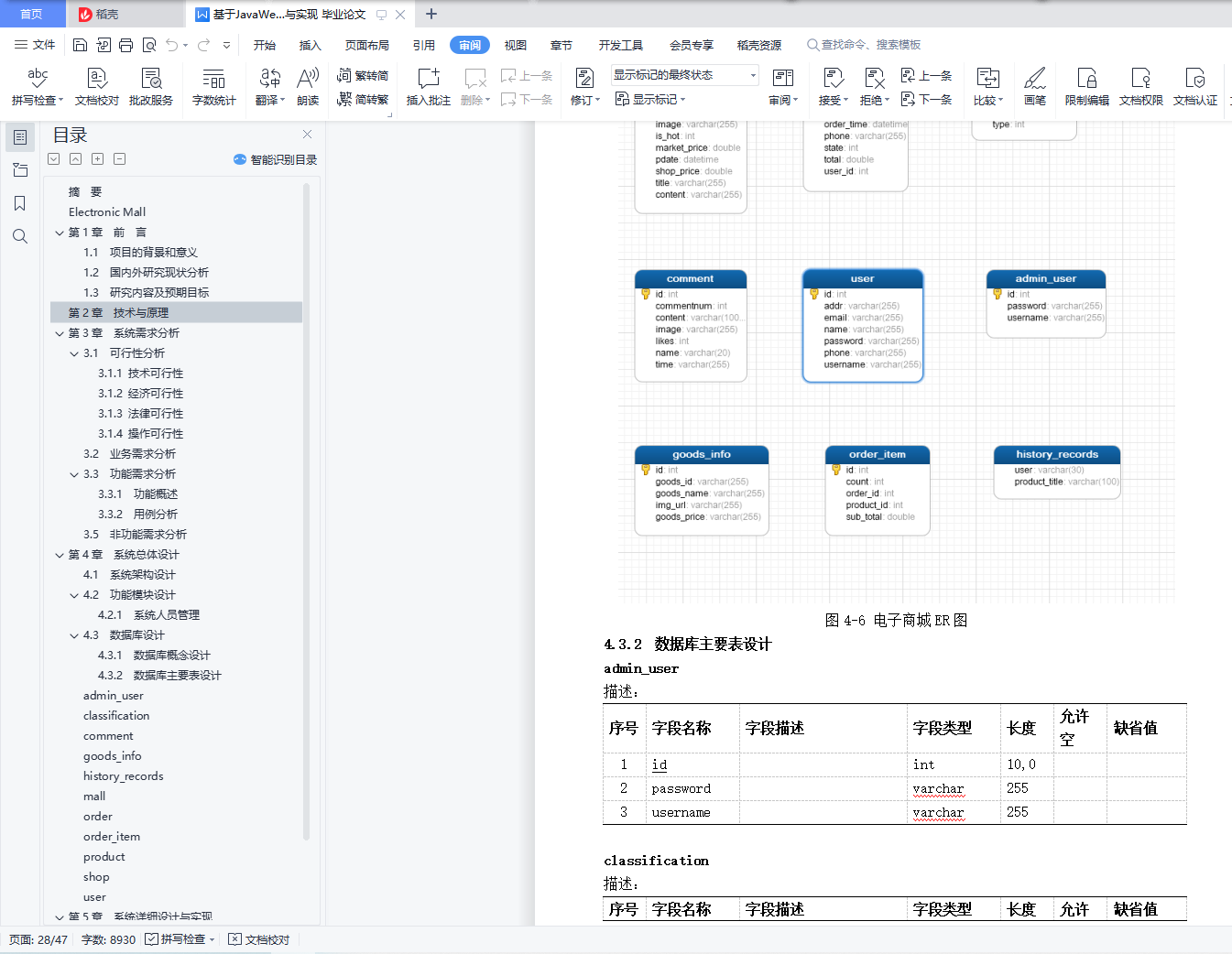Switch to the 稻壳 window tab

coord(125,14)
